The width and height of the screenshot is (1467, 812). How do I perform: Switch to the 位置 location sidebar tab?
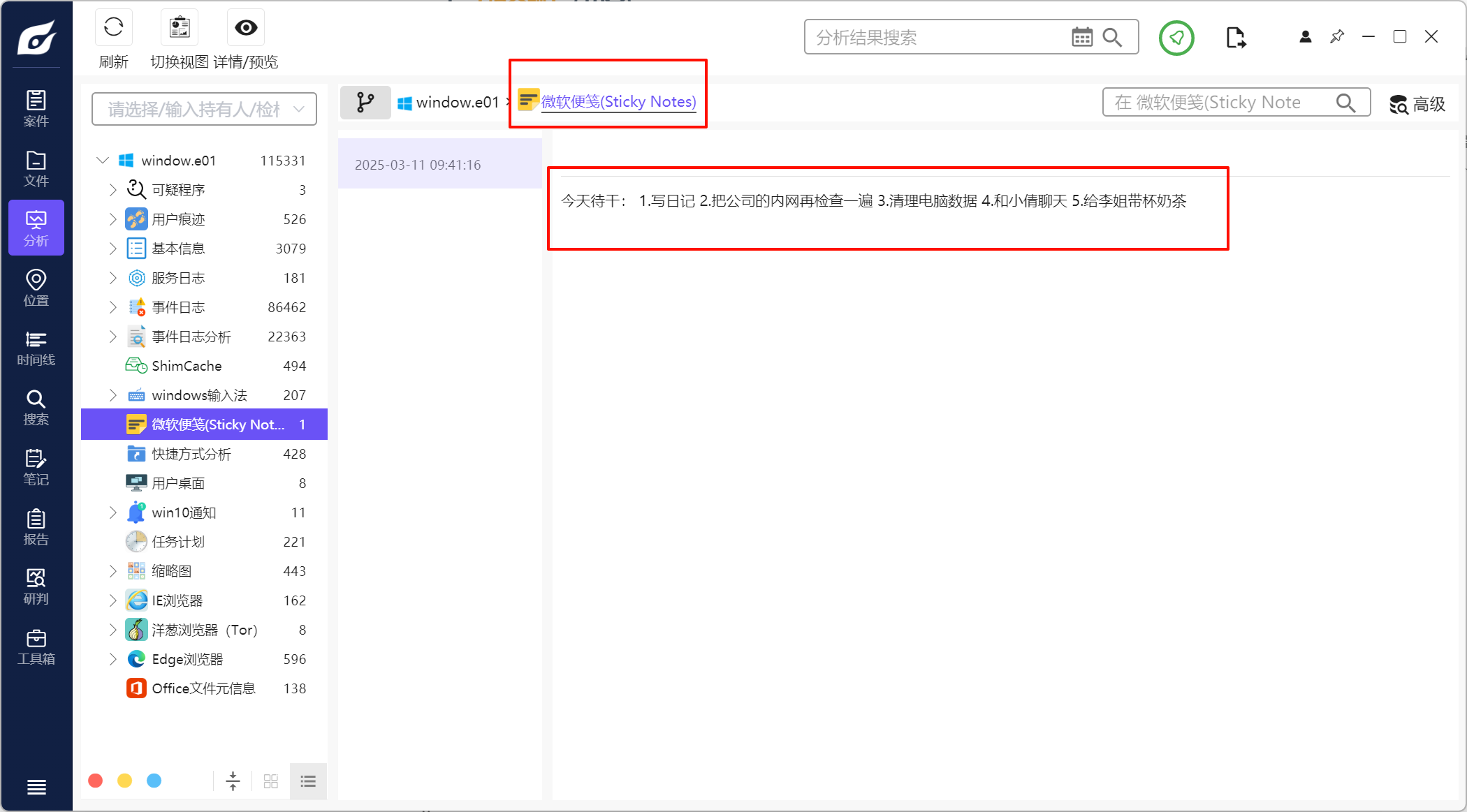click(x=36, y=288)
